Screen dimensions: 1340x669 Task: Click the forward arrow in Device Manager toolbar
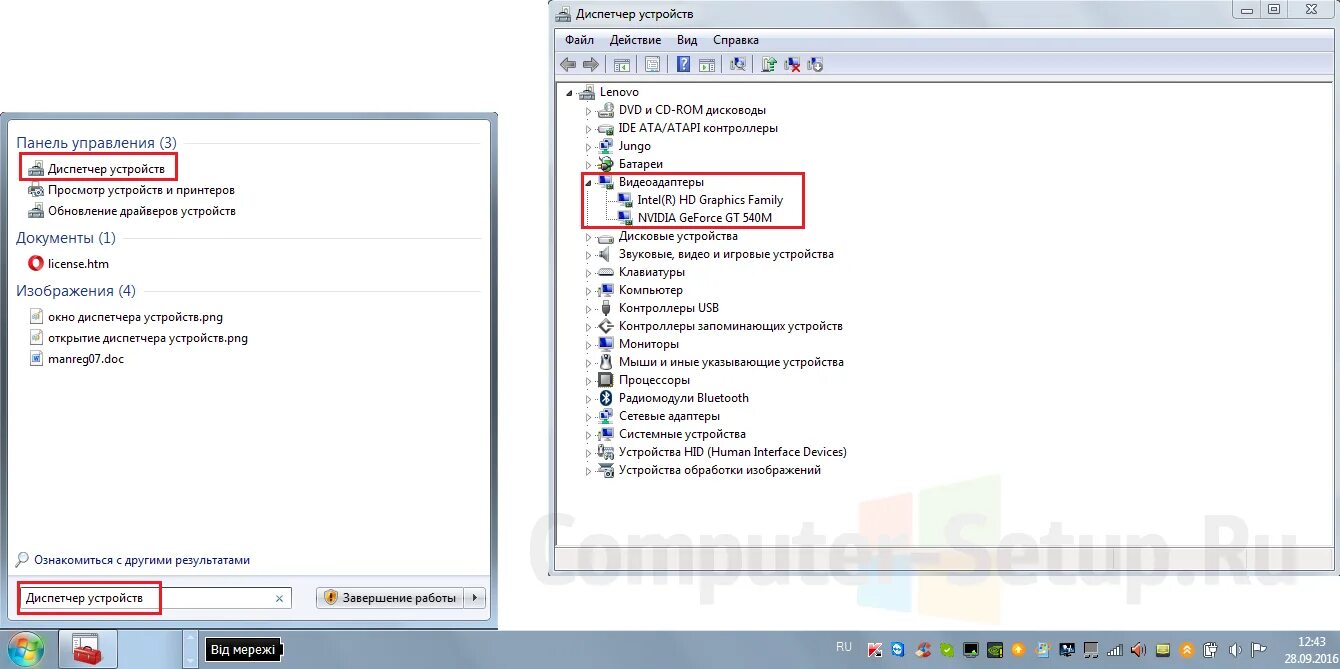[x=591, y=64]
